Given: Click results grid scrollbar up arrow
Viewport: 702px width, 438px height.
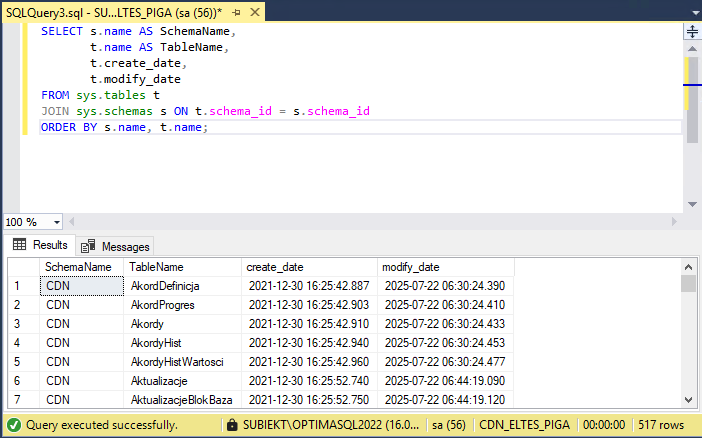Looking at the screenshot, I should click(689, 267).
